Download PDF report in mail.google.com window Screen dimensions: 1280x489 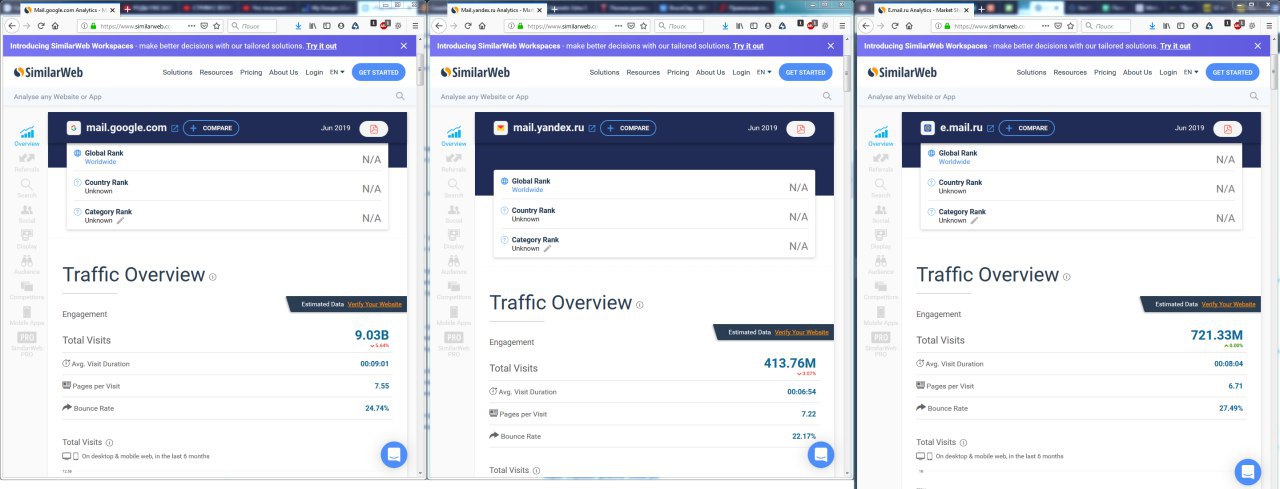point(376,129)
